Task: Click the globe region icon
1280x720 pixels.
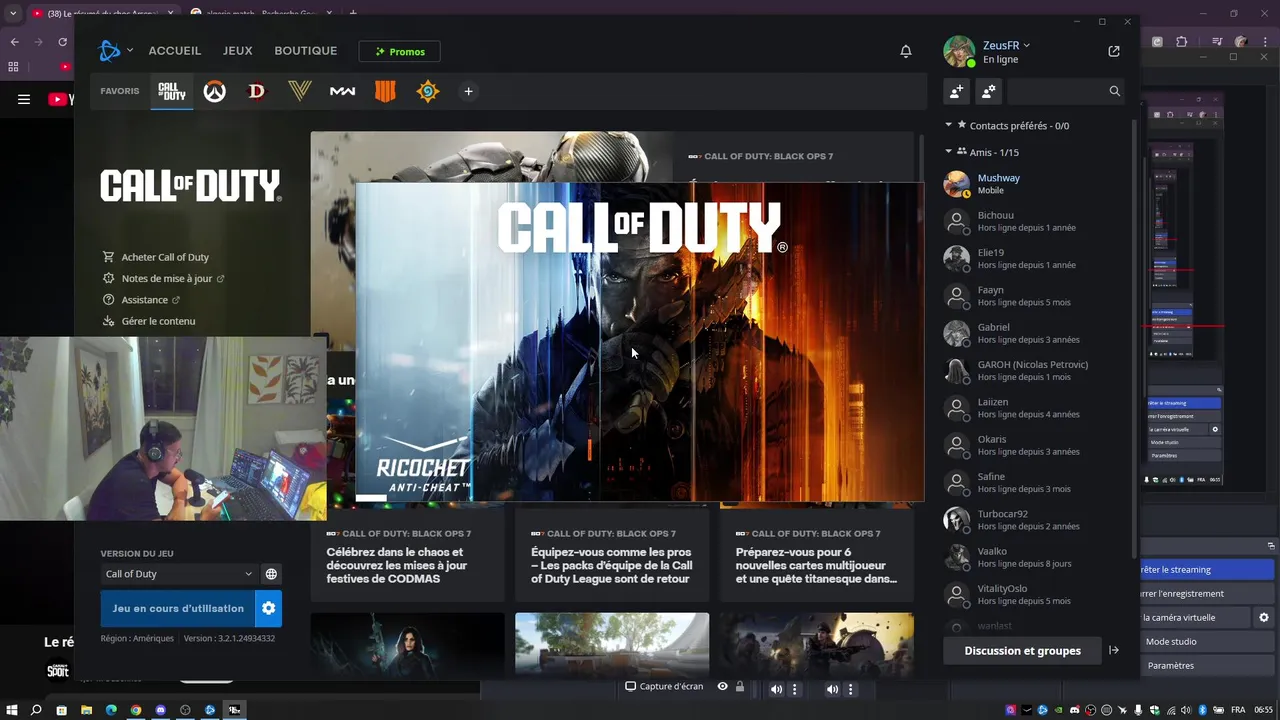Action: [x=271, y=574]
